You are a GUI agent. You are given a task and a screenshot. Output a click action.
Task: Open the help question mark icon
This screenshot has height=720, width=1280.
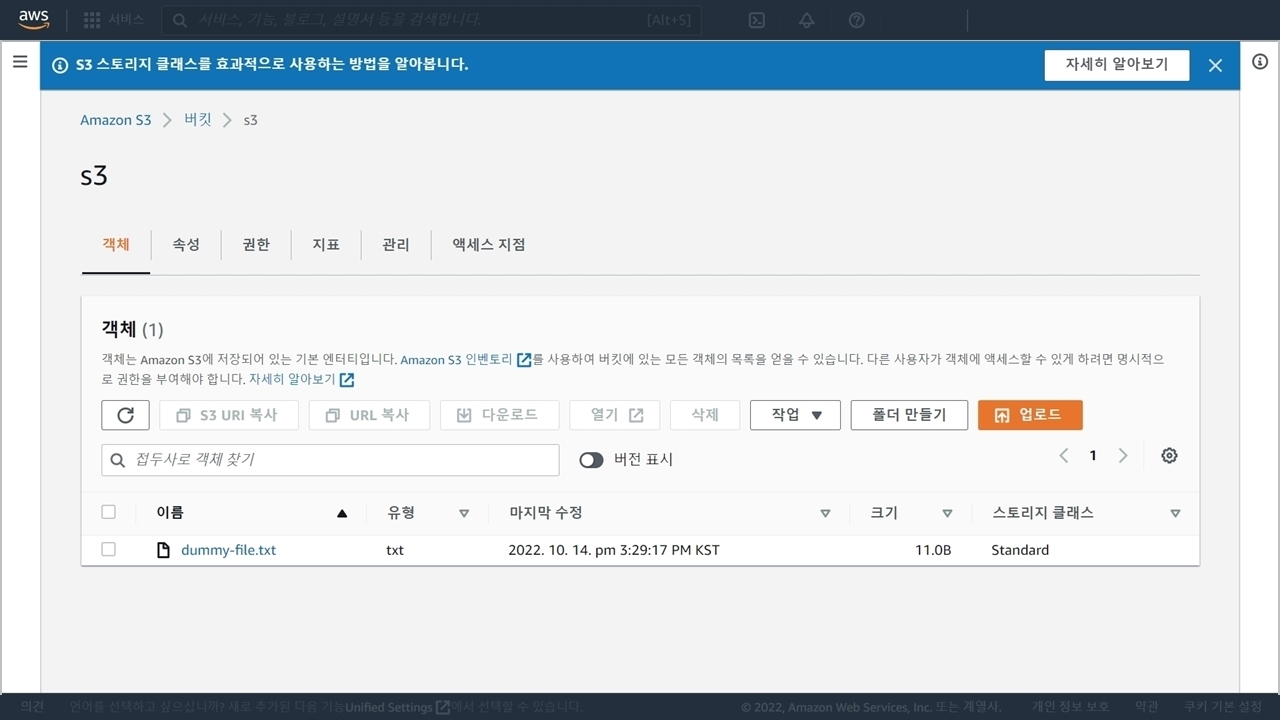click(856, 20)
